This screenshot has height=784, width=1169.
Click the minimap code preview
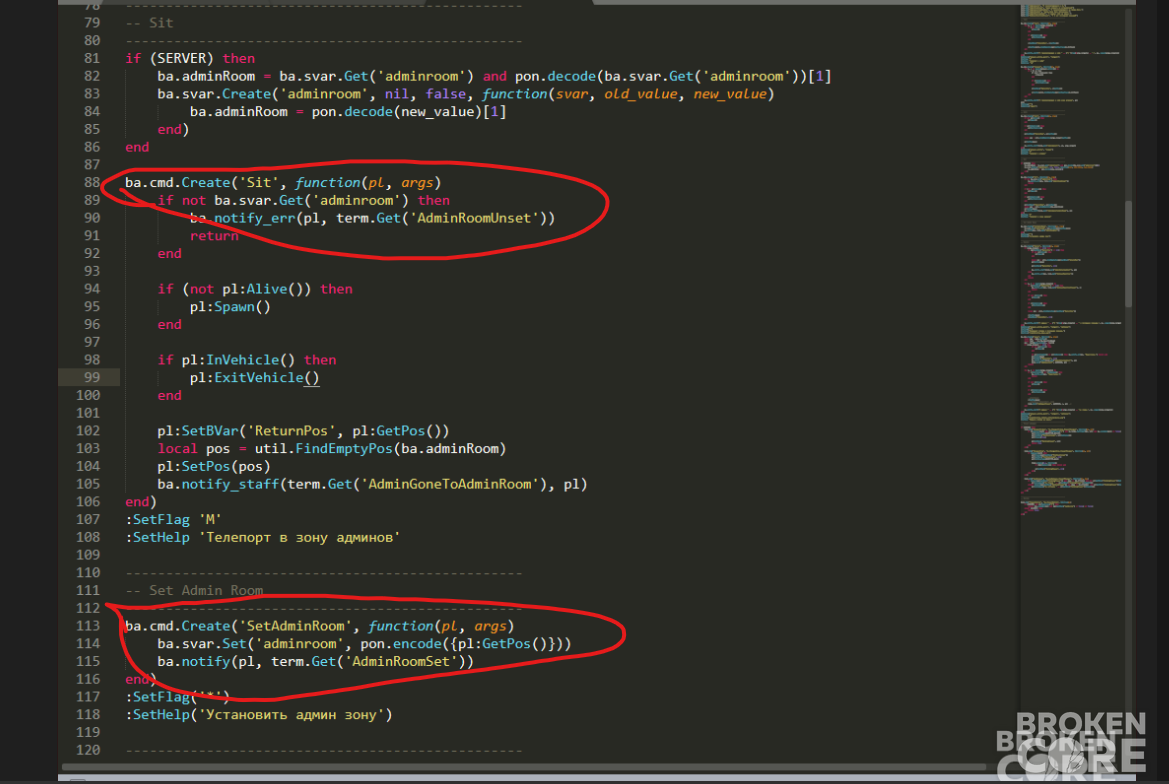click(x=1071, y=261)
